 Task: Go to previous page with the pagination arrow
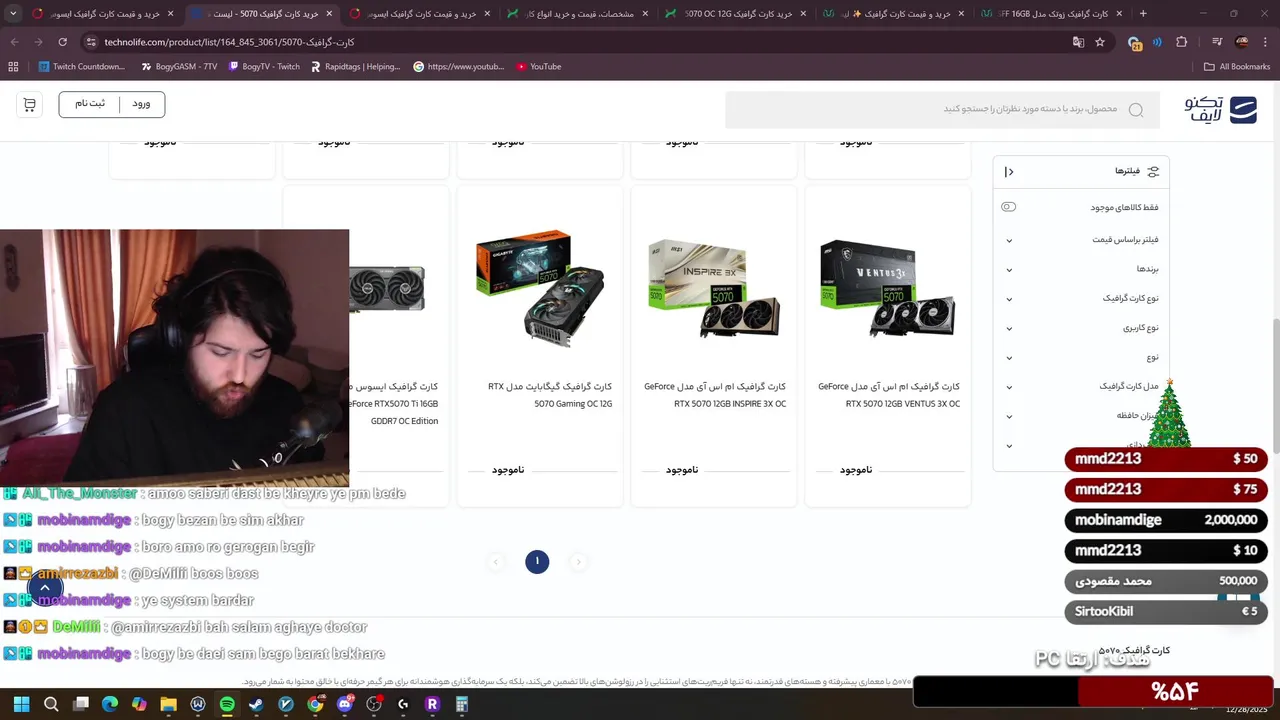tap(496, 562)
